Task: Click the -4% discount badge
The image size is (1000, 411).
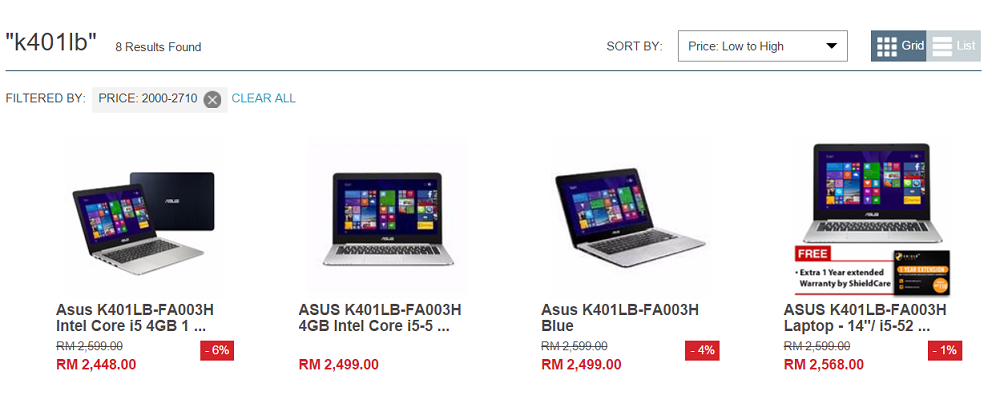Action: pyautogui.click(x=702, y=350)
